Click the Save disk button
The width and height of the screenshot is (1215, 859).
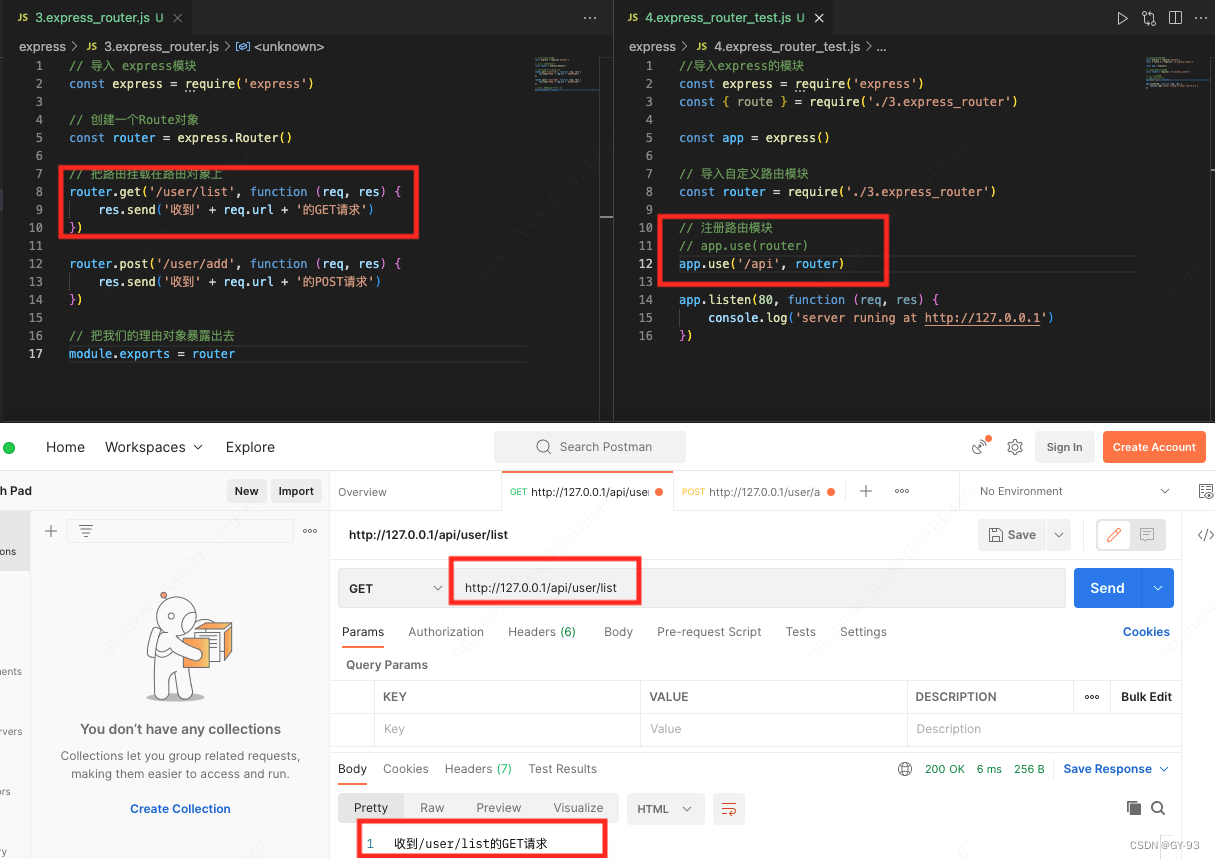coord(1012,535)
